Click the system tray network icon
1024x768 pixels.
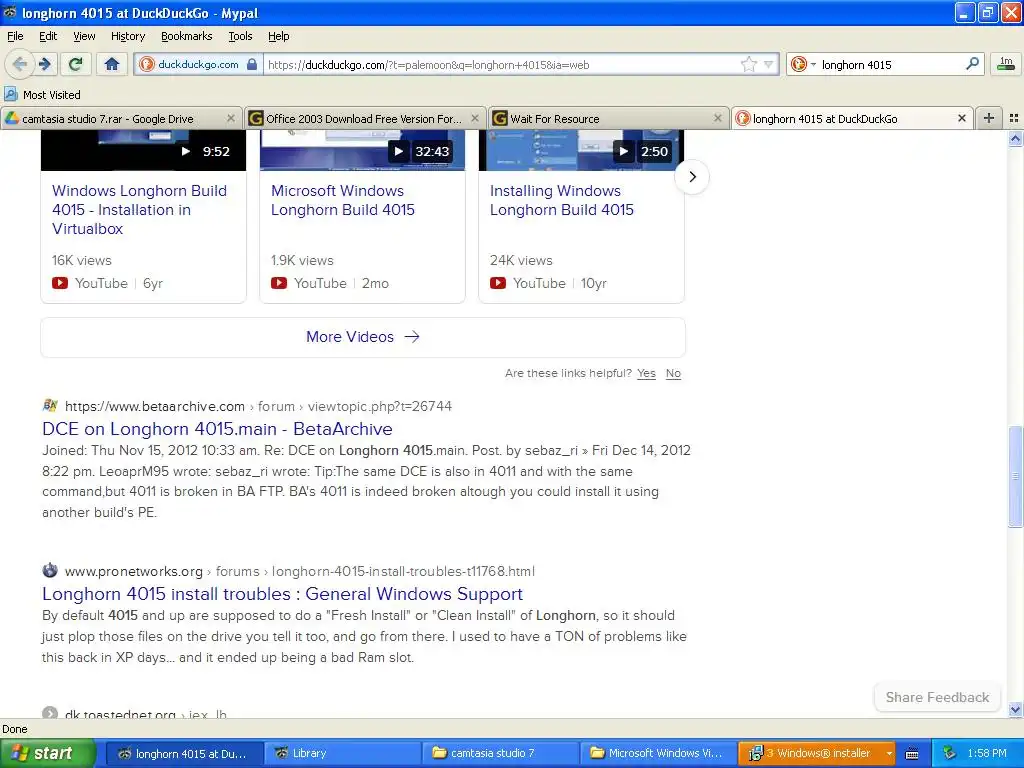(x=949, y=753)
